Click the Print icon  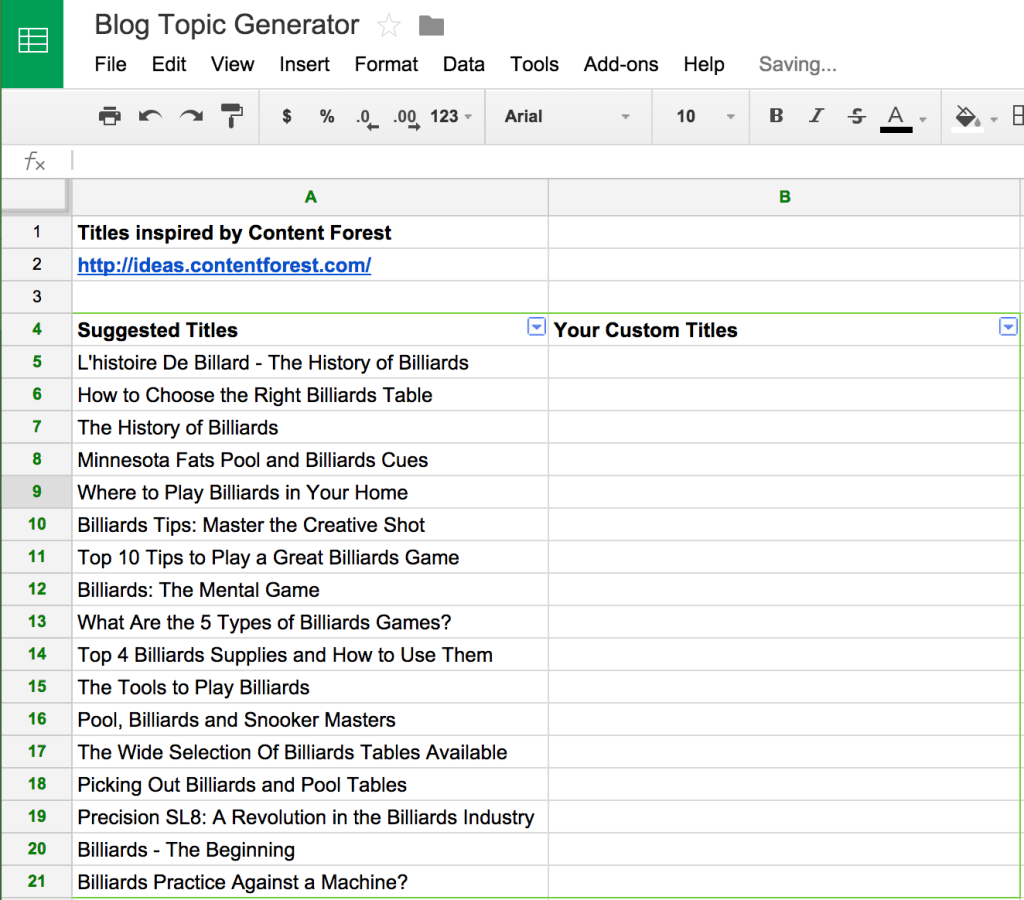pos(109,116)
